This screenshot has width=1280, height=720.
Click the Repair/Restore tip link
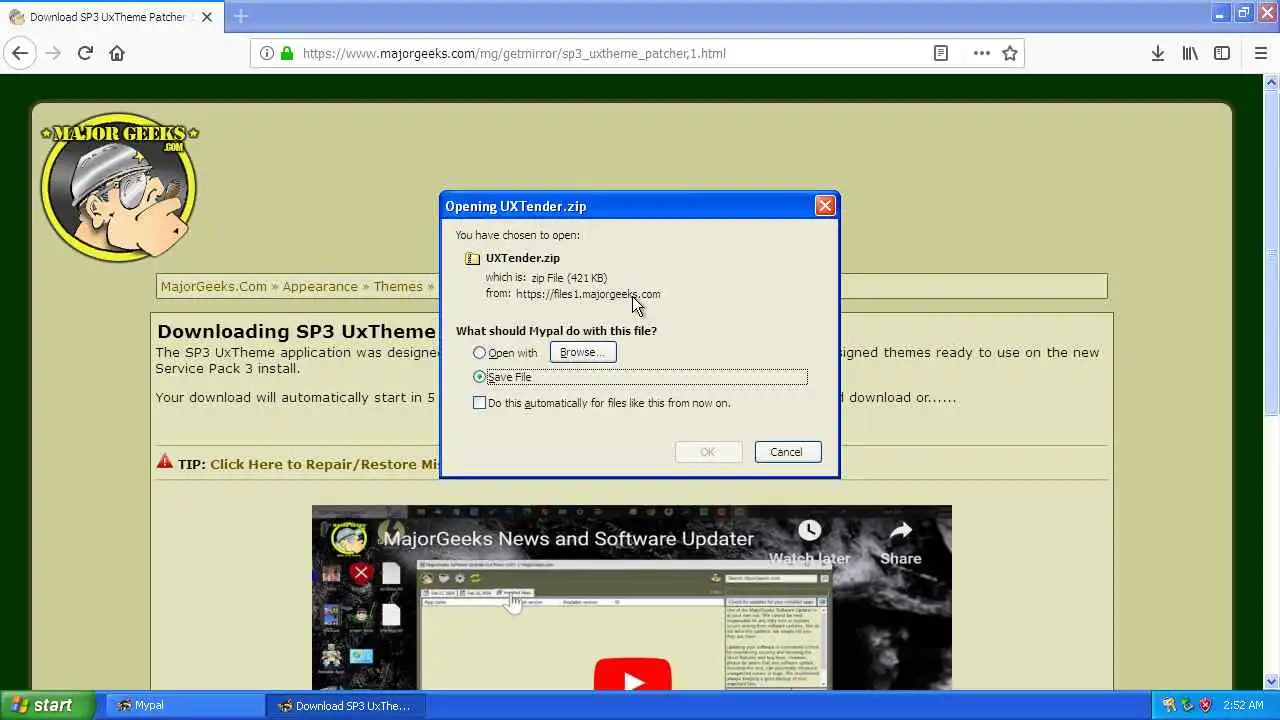(325, 464)
